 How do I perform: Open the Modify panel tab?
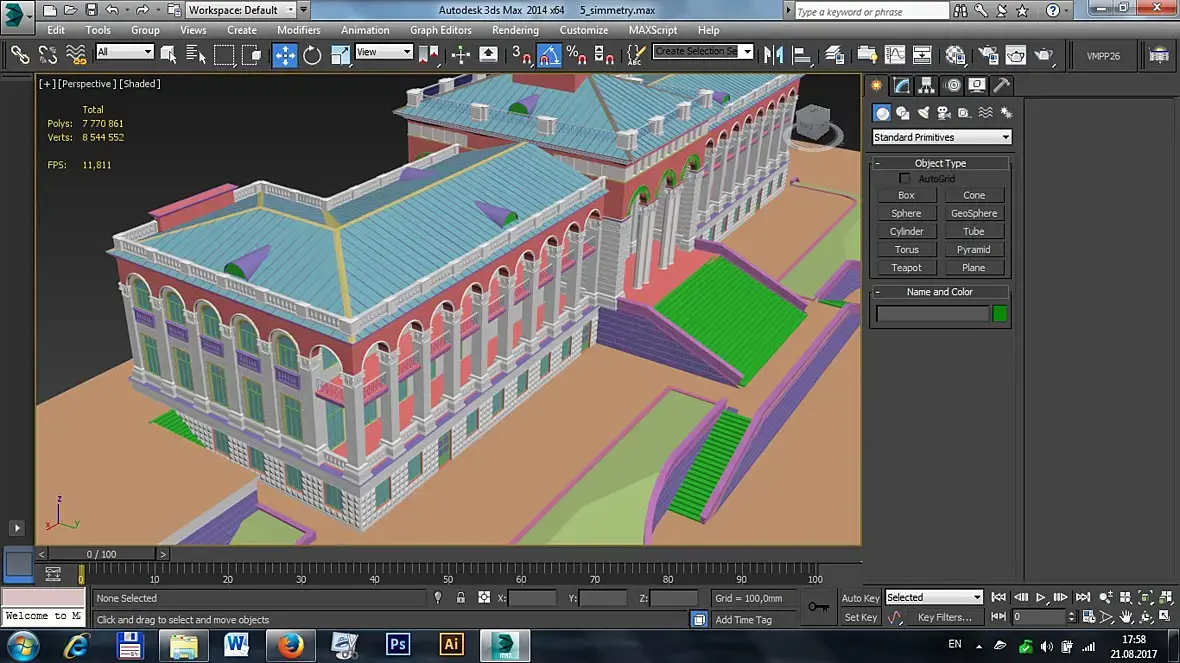pos(902,86)
